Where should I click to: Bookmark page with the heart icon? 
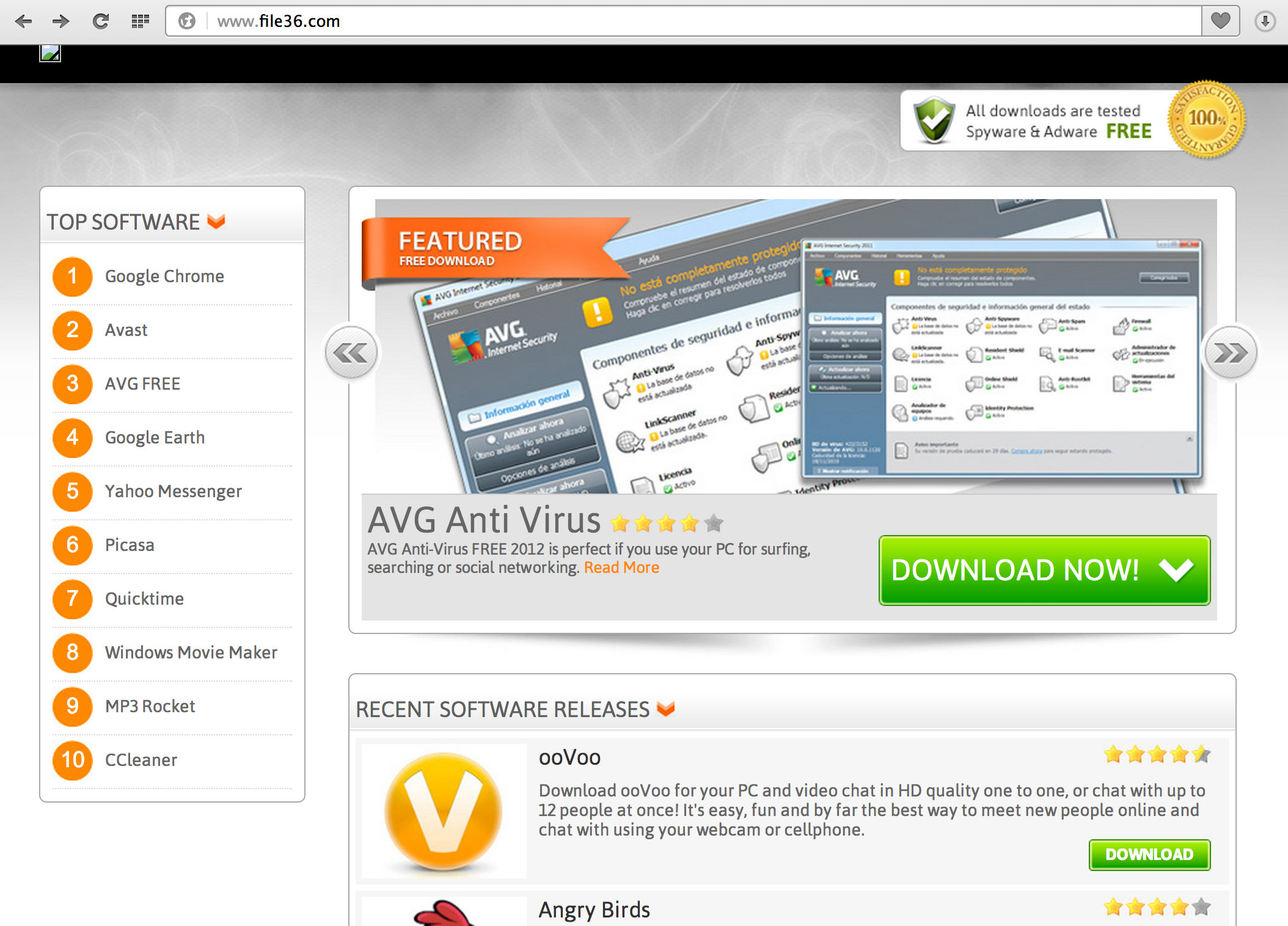pyautogui.click(x=1220, y=21)
